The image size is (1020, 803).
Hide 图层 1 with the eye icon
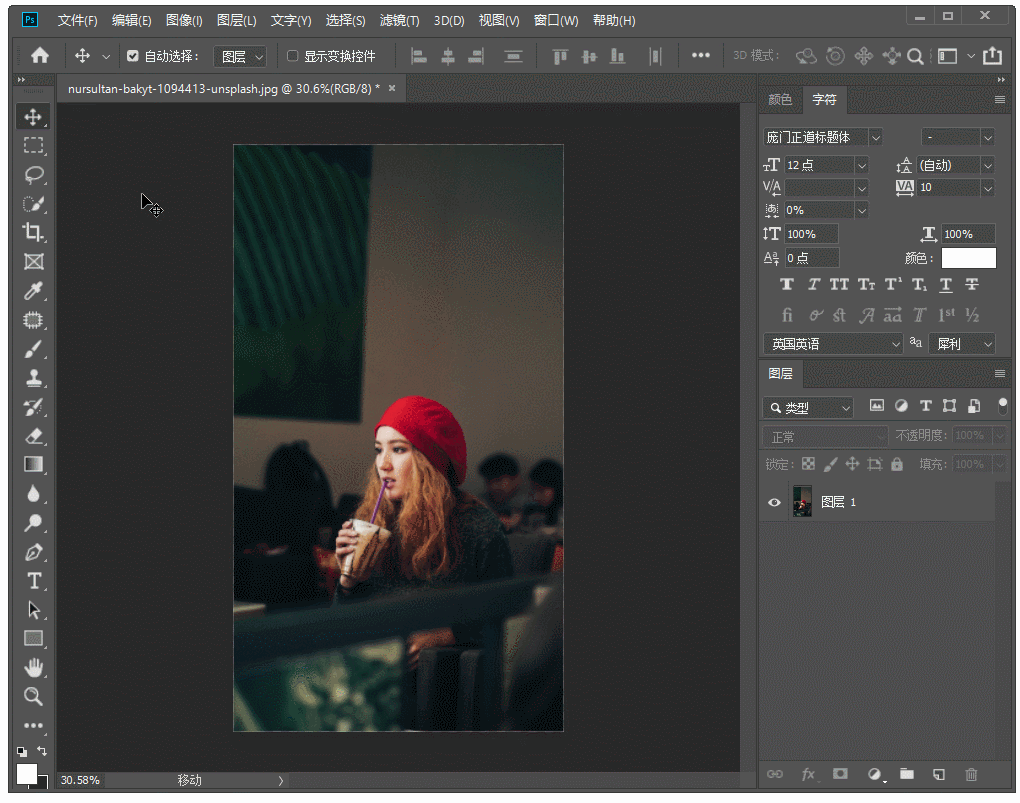point(774,502)
